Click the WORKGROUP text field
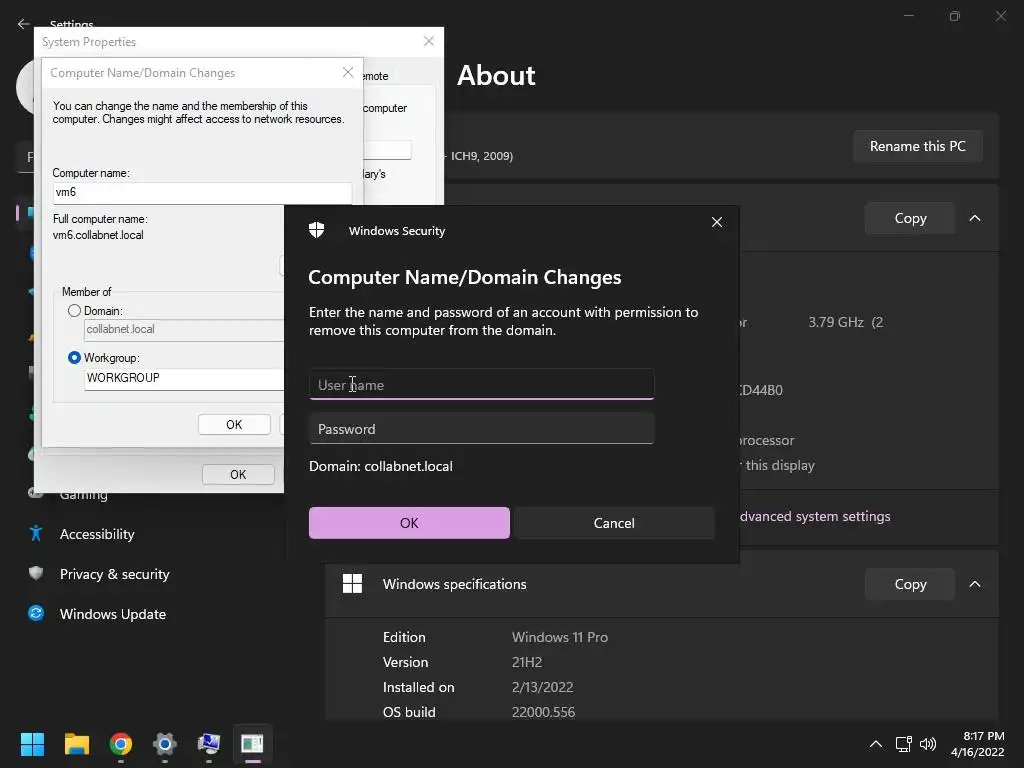 click(x=184, y=379)
